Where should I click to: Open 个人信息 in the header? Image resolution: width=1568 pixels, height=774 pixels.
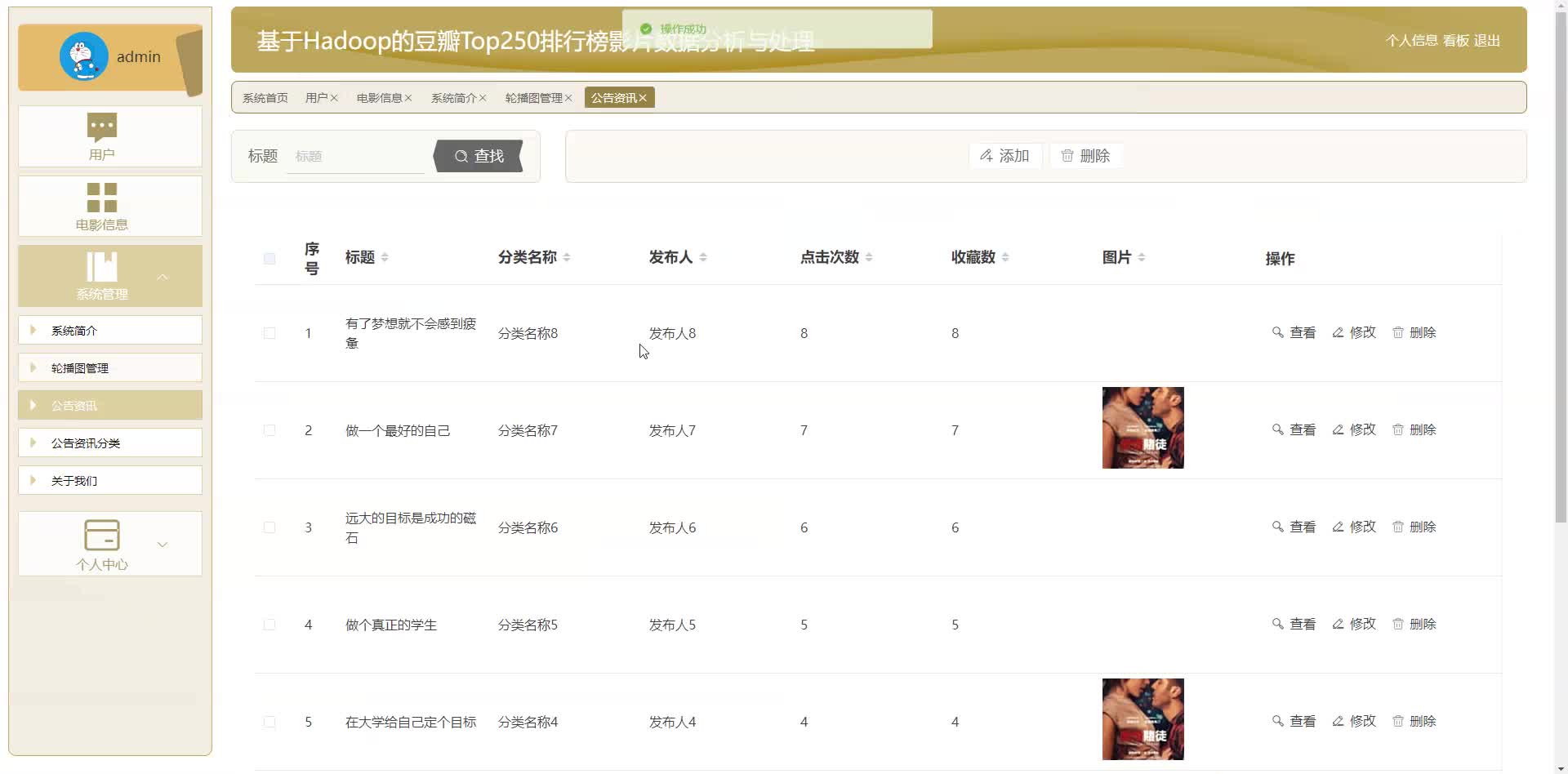[1412, 40]
